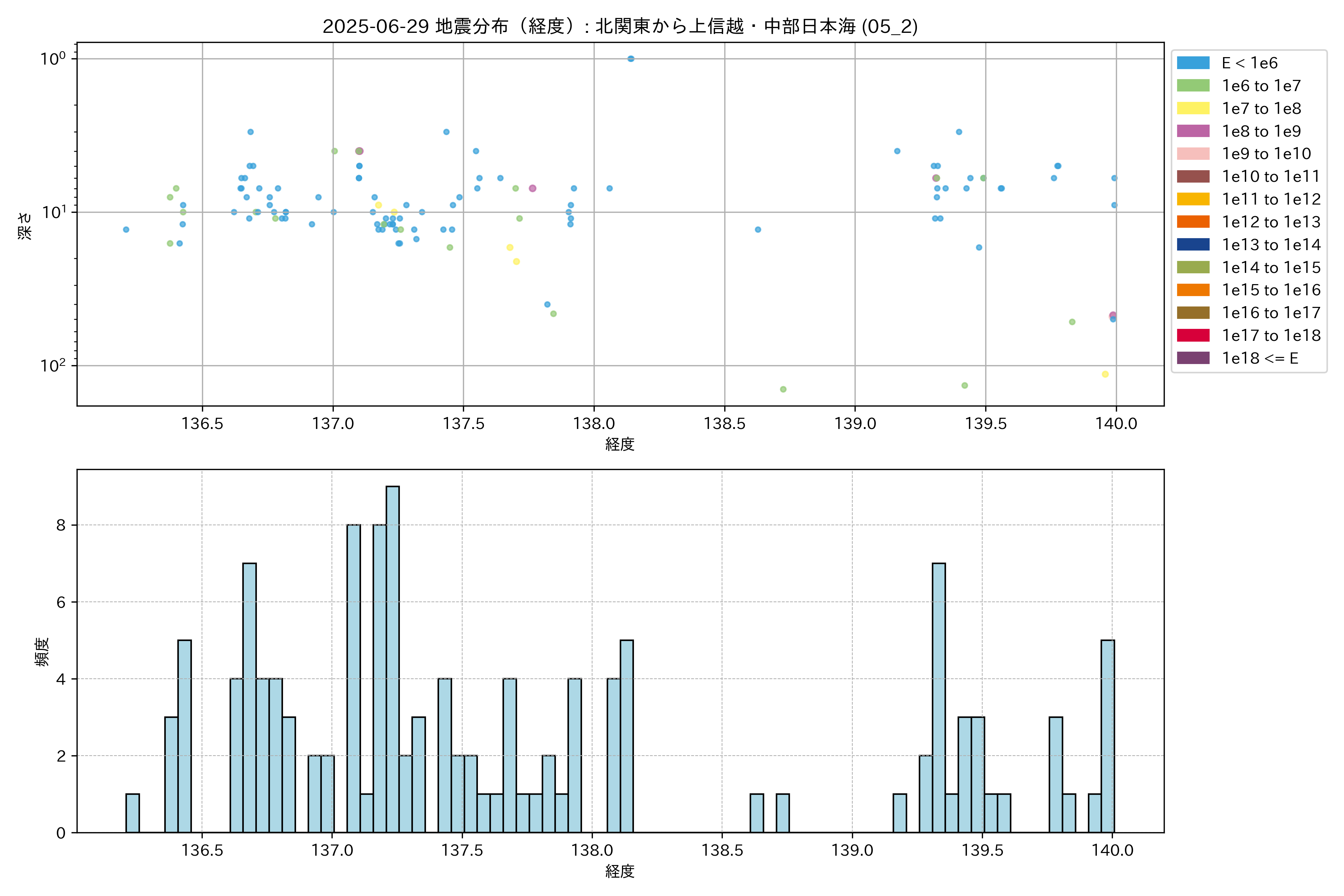The image size is (1344, 896).
Task: Click the 経度 label under the scatter plot
Action: pos(620,445)
